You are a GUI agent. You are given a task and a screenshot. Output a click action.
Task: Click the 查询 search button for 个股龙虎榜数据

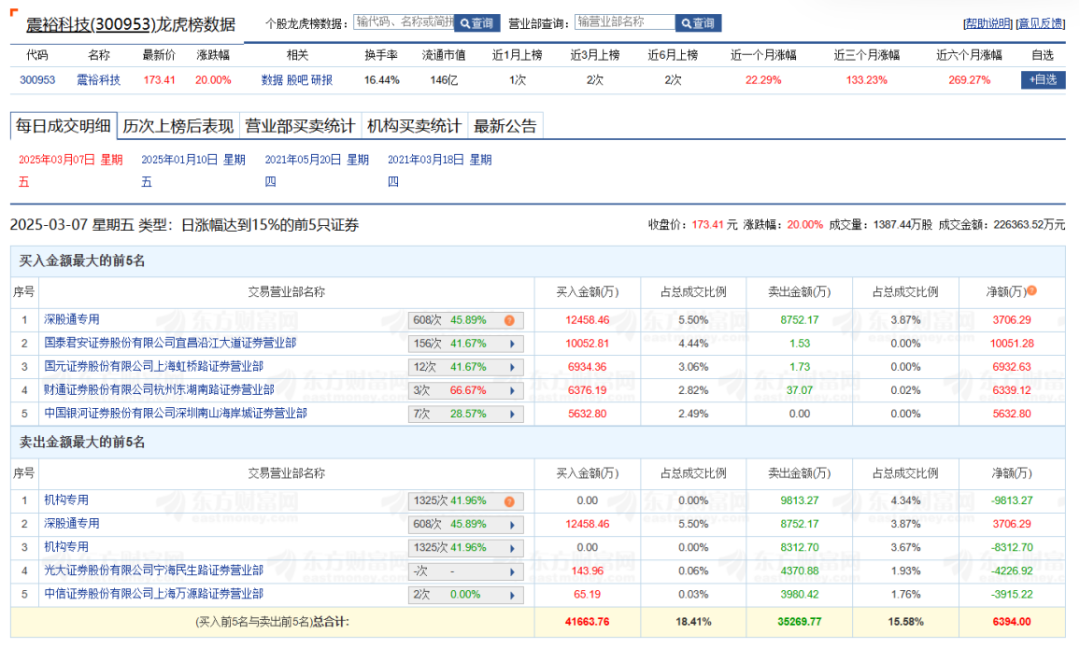click(477, 23)
